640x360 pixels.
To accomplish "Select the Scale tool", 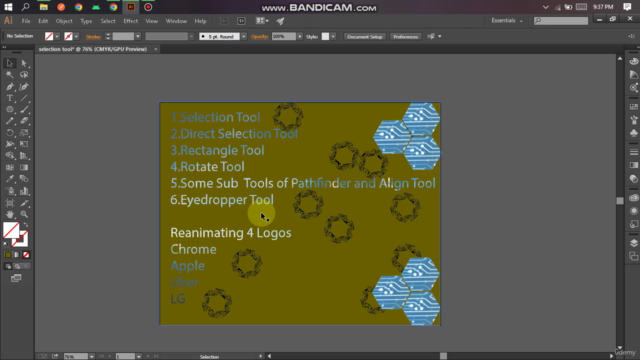I will pos(24,133).
